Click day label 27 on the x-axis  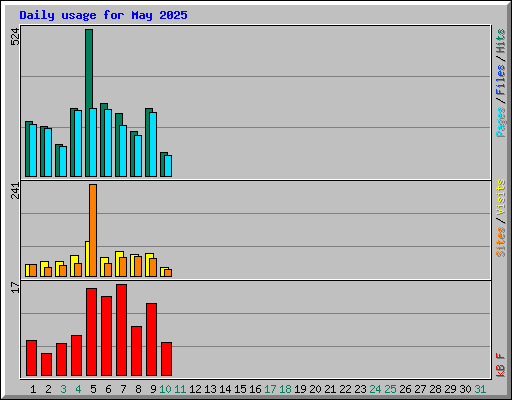420,389
